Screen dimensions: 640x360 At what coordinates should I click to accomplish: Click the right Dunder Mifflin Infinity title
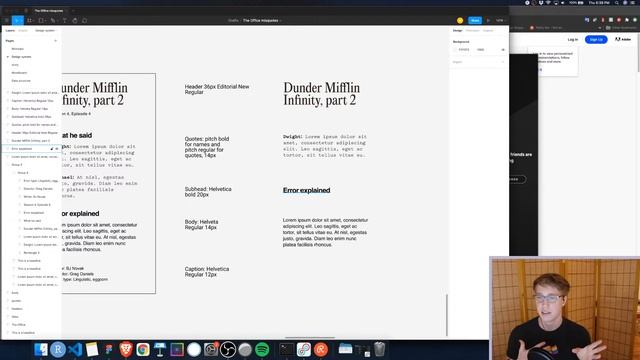(322, 94)
